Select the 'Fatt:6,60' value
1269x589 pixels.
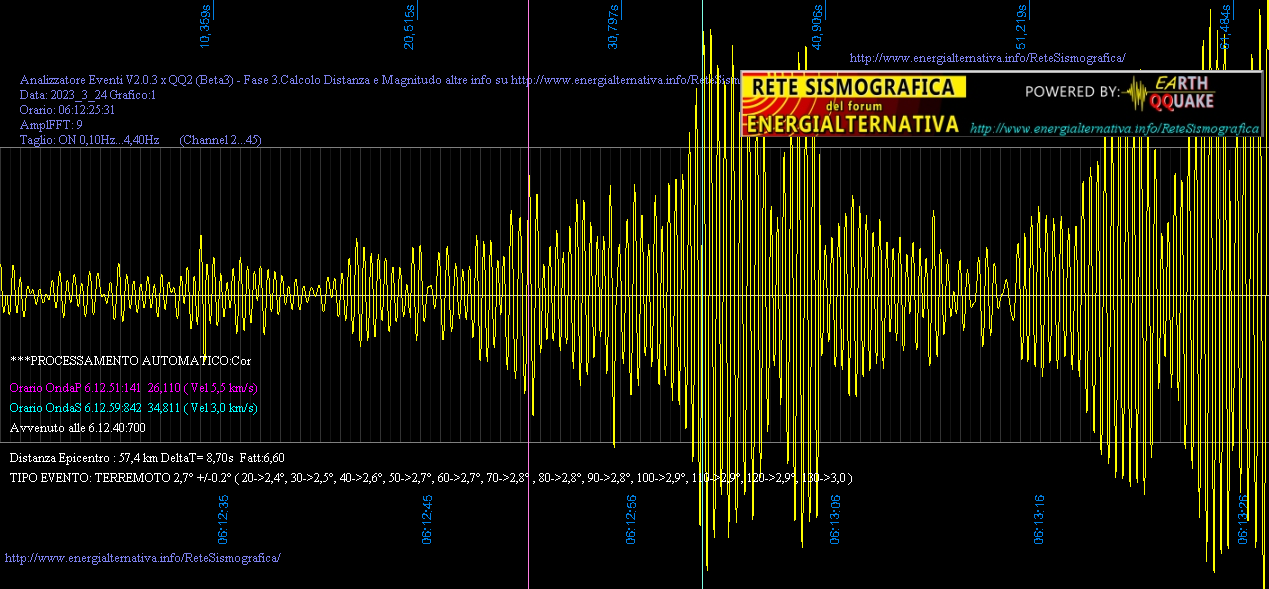click(x=262, y=458)
